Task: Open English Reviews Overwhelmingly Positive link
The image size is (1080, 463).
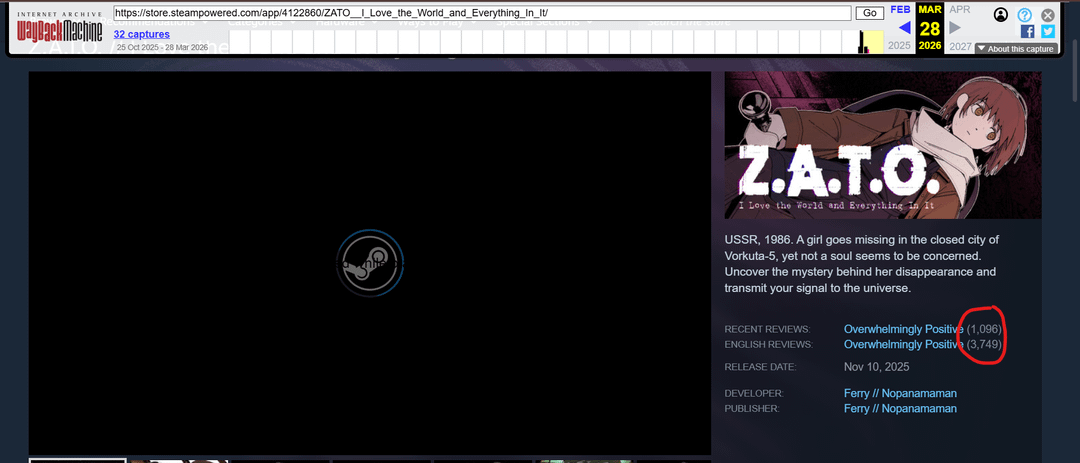Action: point(903,344)
